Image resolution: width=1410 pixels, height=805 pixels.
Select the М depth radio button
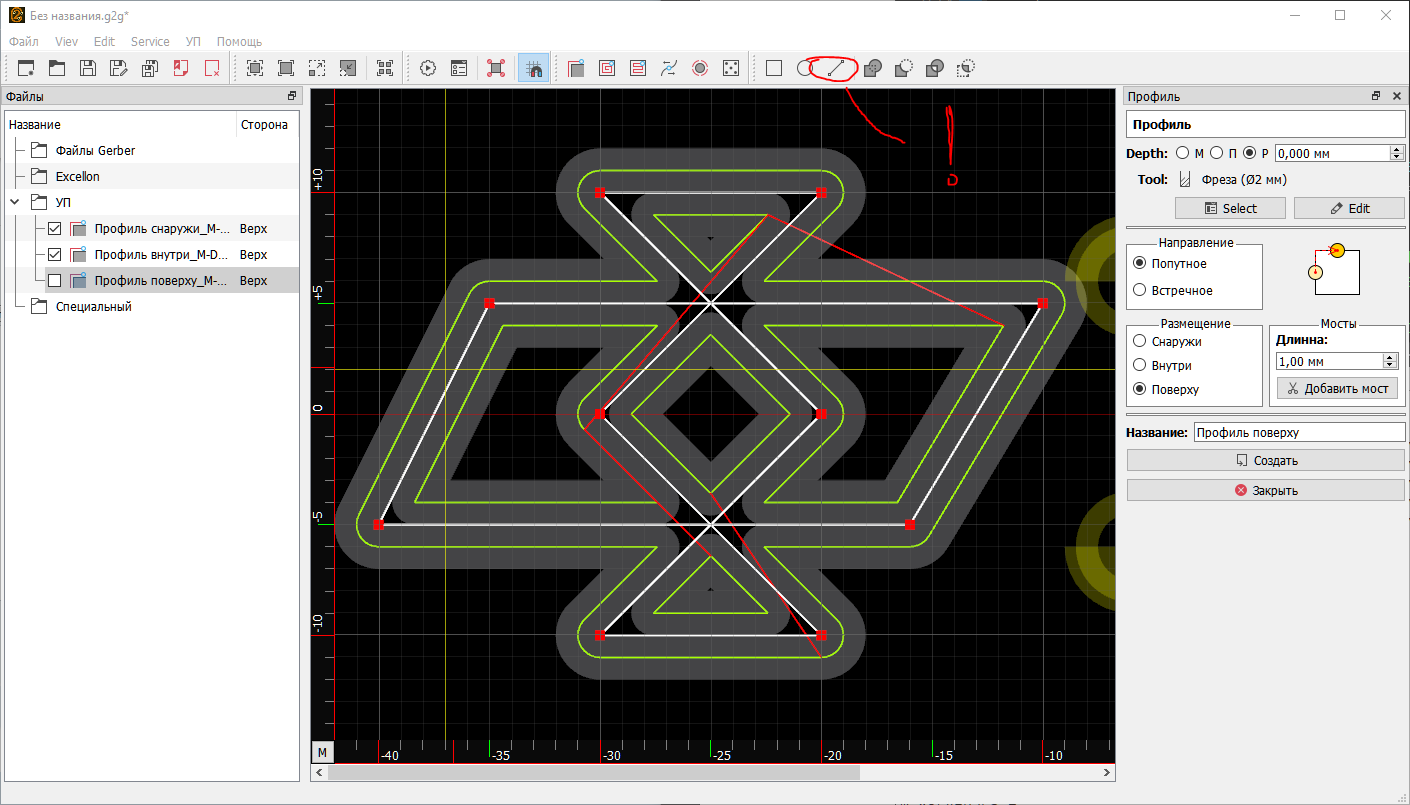(1183, 153)
